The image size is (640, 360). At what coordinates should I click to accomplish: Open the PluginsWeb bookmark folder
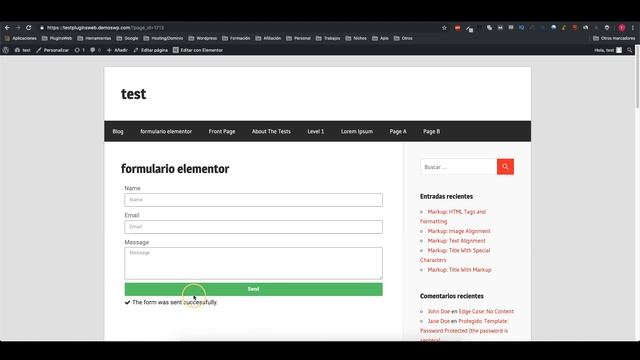(57, 38)
